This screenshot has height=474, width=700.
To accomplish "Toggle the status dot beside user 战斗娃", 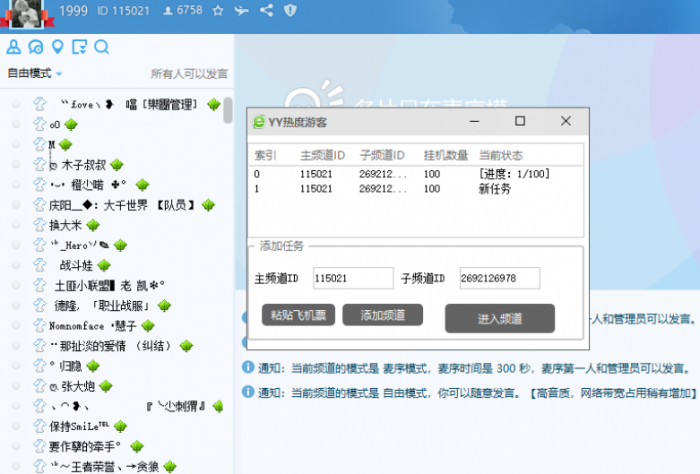I will click(x=16, y=265).
